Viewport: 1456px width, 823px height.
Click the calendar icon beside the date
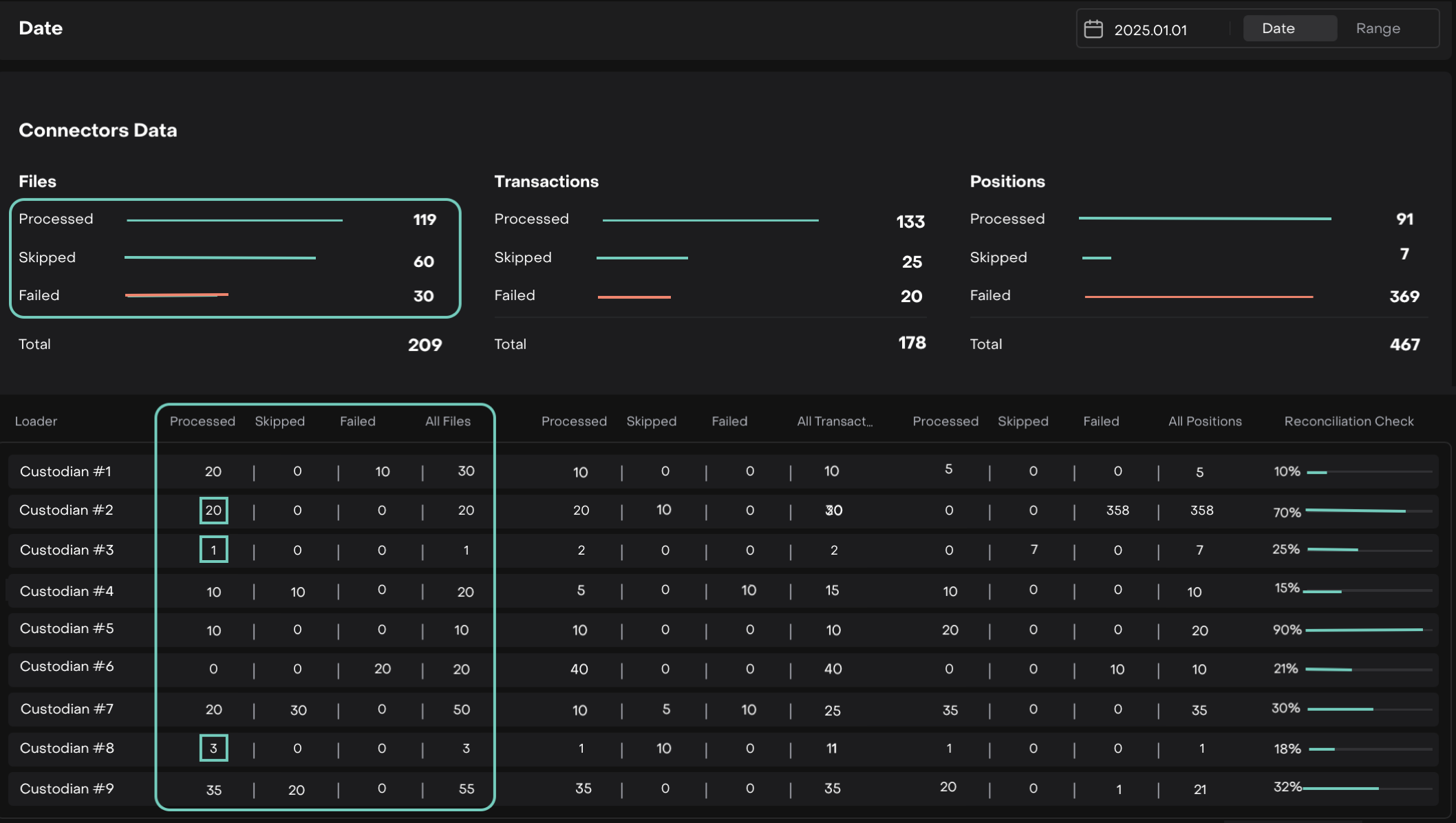[1093, 29]
